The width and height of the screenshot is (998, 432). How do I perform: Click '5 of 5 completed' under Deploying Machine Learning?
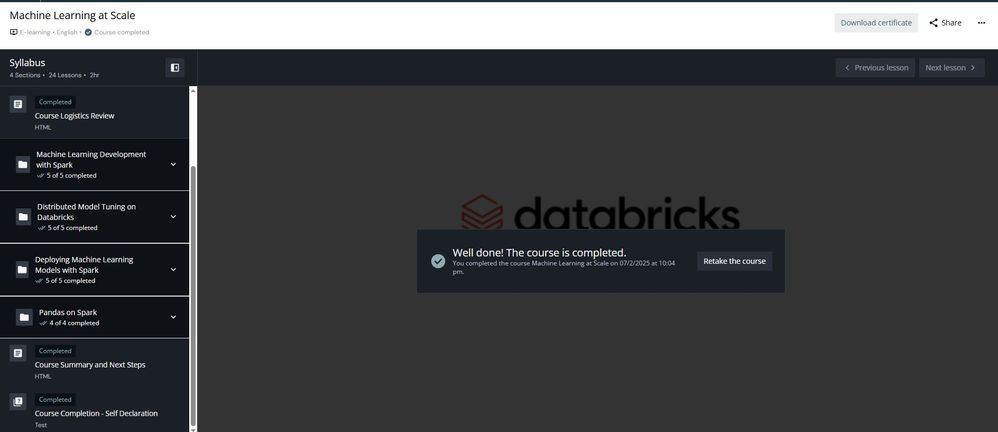[70, 281]
